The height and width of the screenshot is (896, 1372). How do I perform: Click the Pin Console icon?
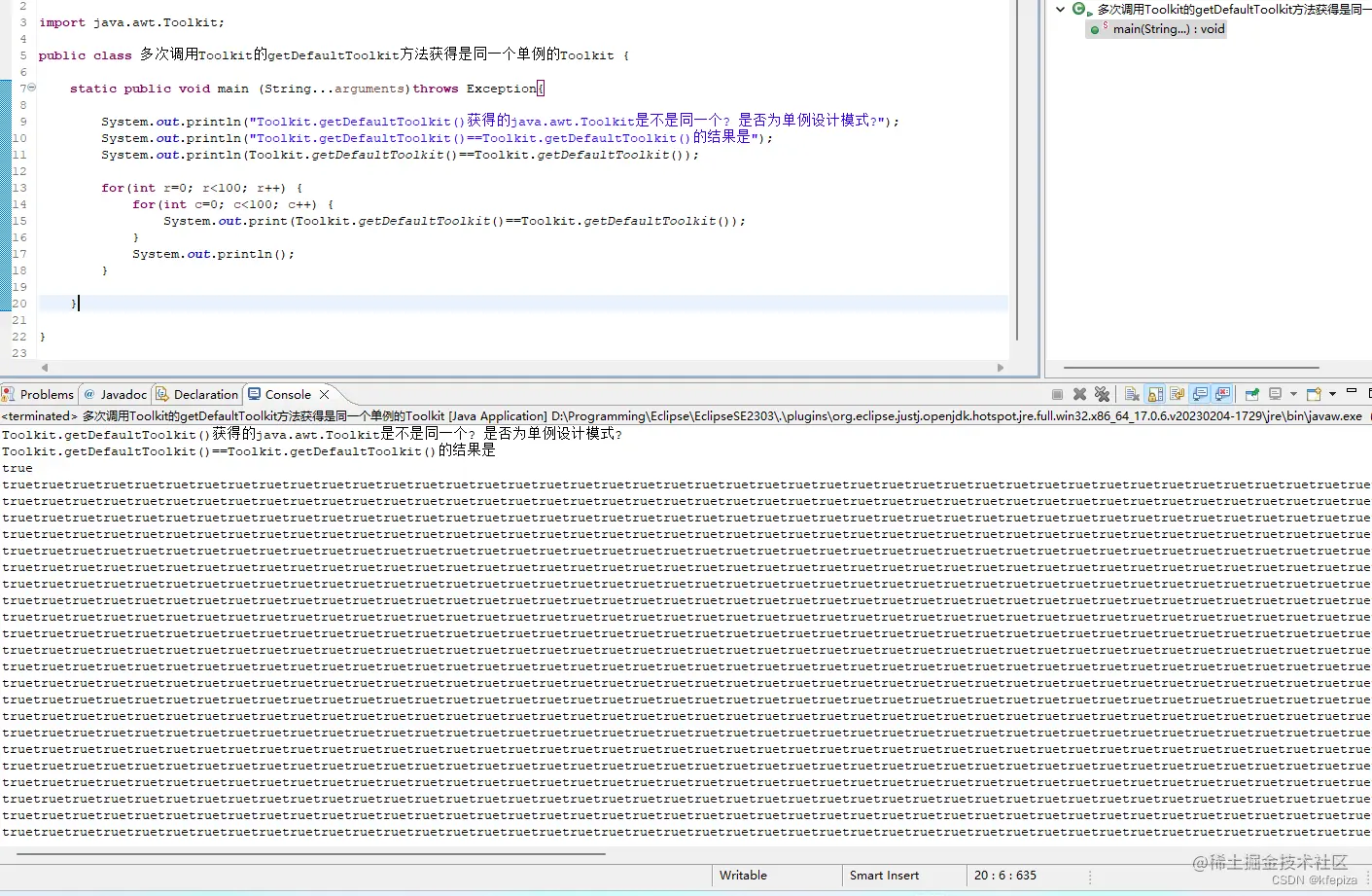coord(1252,394)
